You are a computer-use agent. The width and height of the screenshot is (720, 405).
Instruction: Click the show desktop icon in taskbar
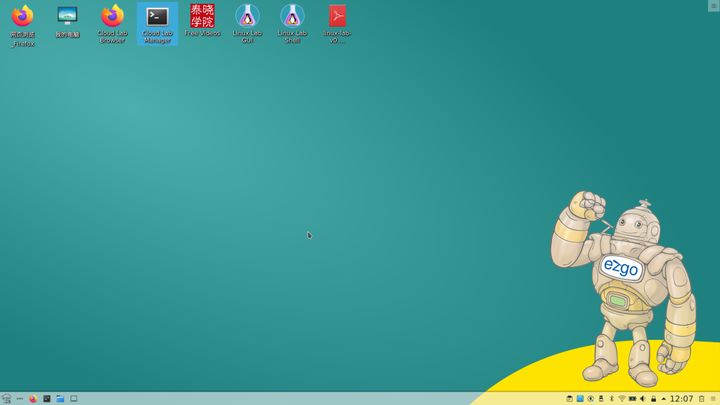(73, 399)
